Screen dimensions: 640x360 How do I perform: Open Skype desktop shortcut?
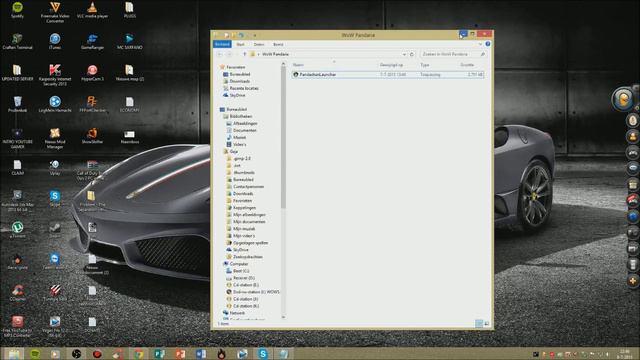pos(55,199)
